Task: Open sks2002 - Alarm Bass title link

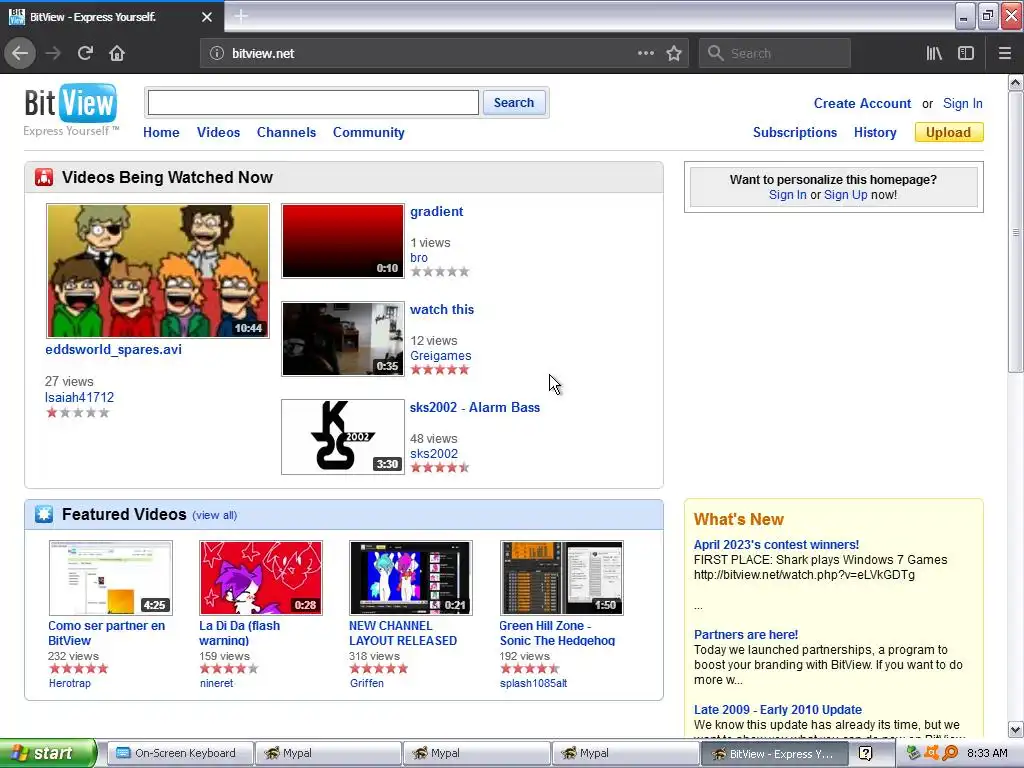Action: pos(475,408)
